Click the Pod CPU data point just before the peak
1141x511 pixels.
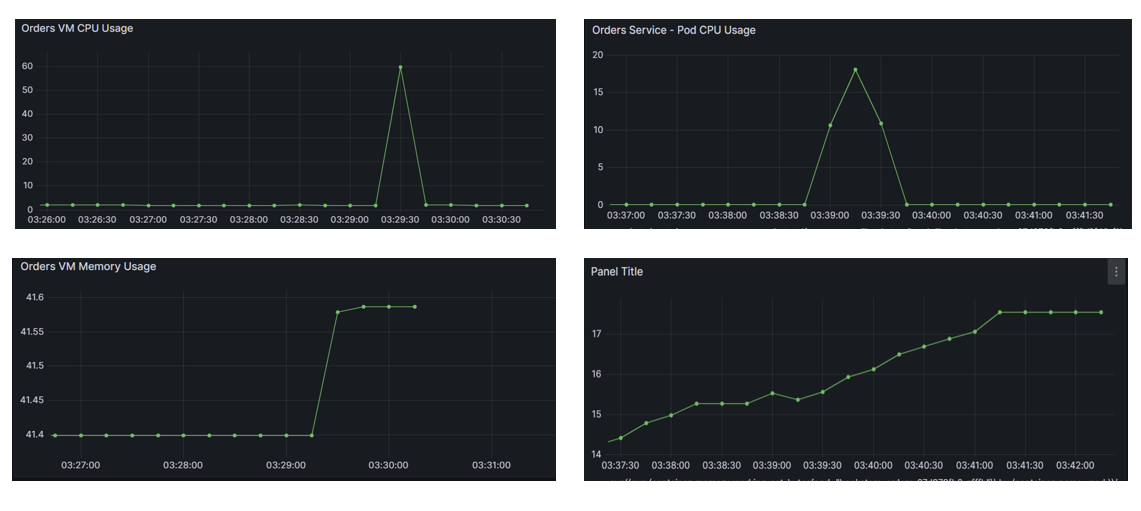830,125
